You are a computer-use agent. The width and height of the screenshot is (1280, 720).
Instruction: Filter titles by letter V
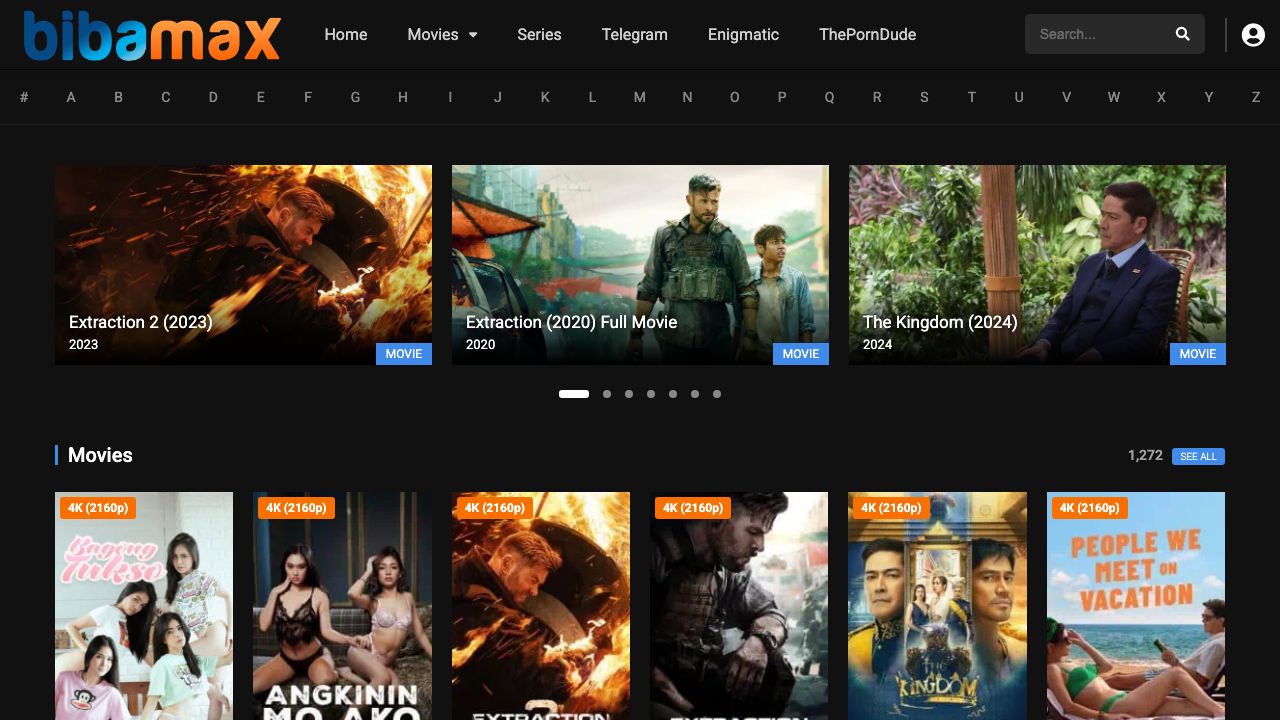1066,97
